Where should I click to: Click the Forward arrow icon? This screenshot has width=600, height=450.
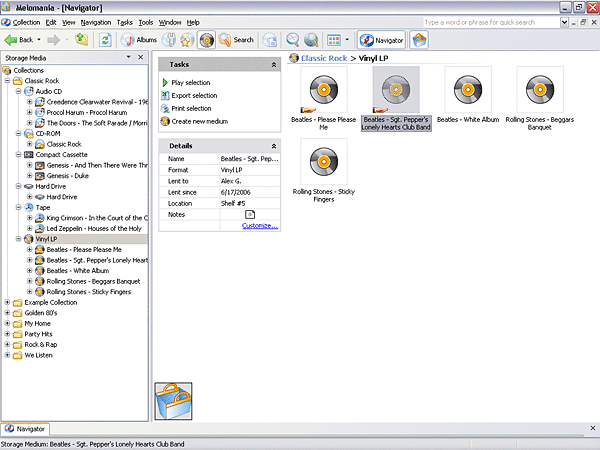(x=53, y=40)
